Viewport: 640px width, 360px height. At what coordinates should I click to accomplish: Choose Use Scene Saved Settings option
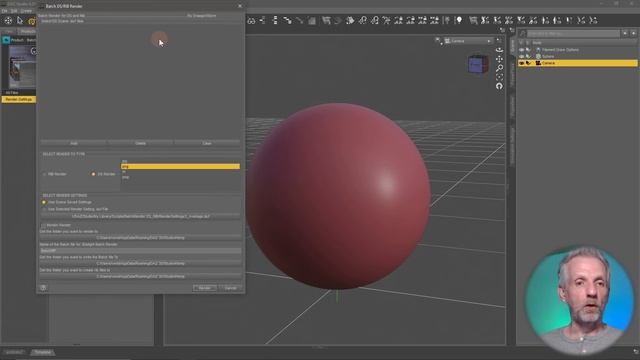44,202
